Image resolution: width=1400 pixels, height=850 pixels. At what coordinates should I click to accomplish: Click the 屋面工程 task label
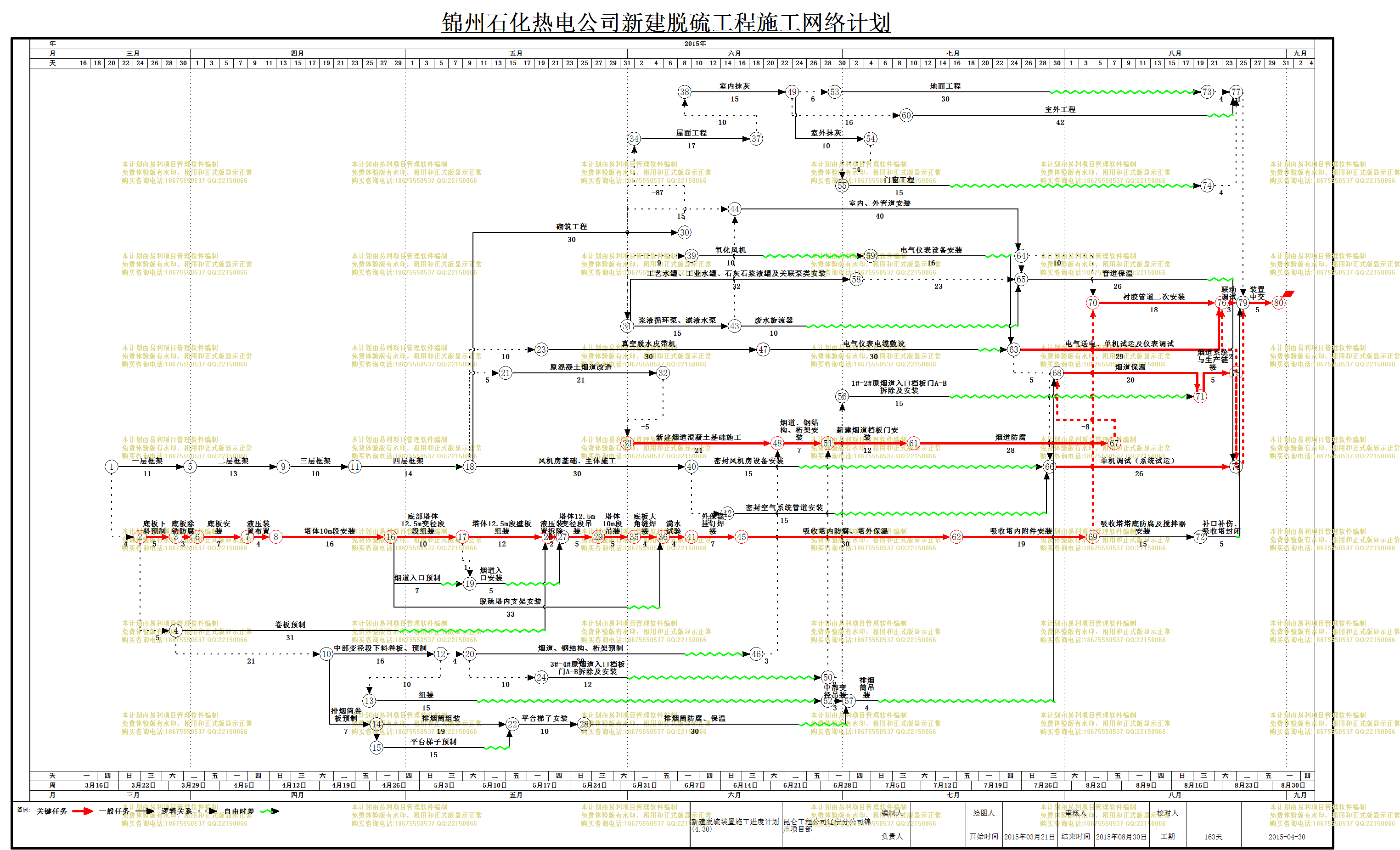[x=692, y=132]
